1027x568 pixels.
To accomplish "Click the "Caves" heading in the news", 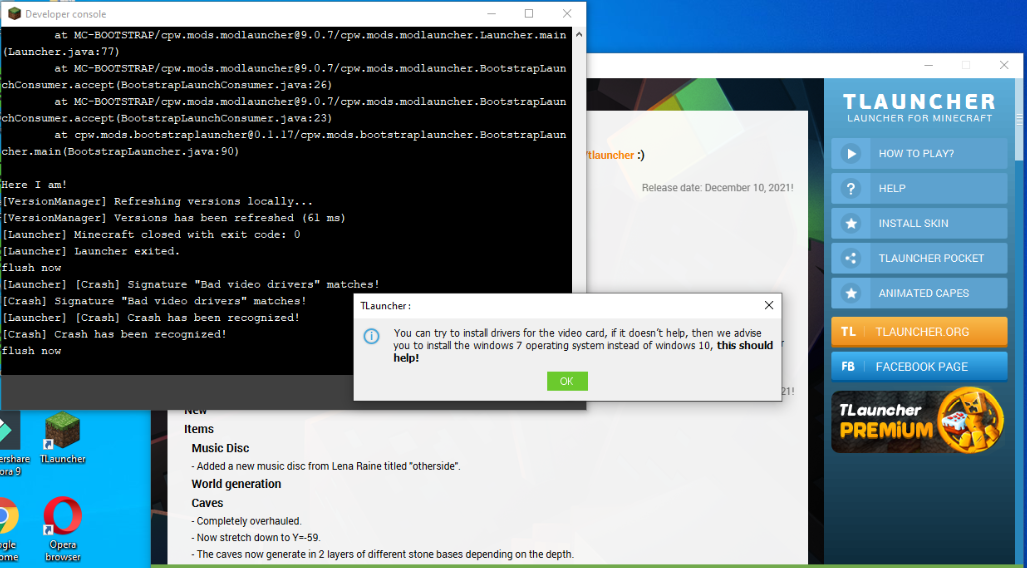I will coord(207,503).
